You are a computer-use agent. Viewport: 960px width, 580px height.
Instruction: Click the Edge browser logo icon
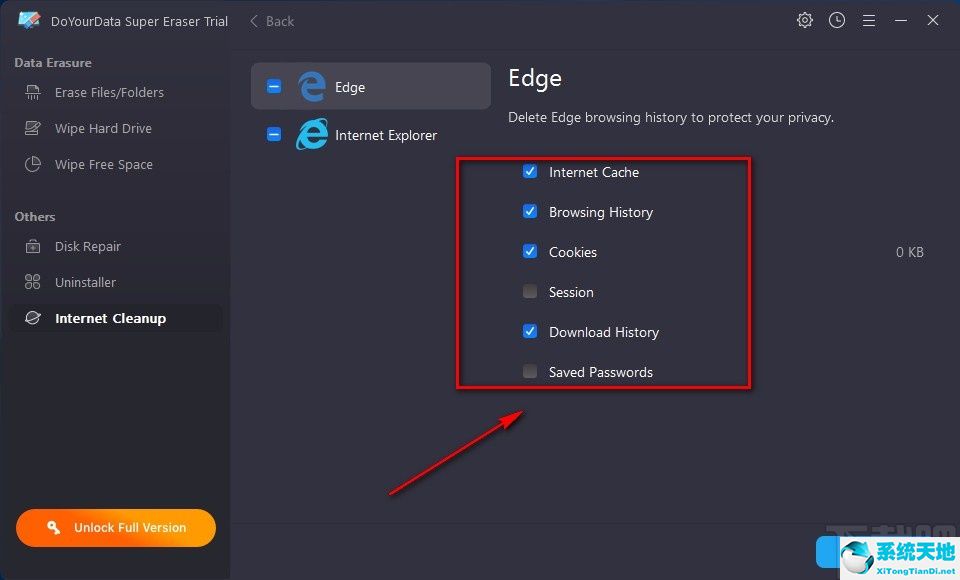click(312, 86)
